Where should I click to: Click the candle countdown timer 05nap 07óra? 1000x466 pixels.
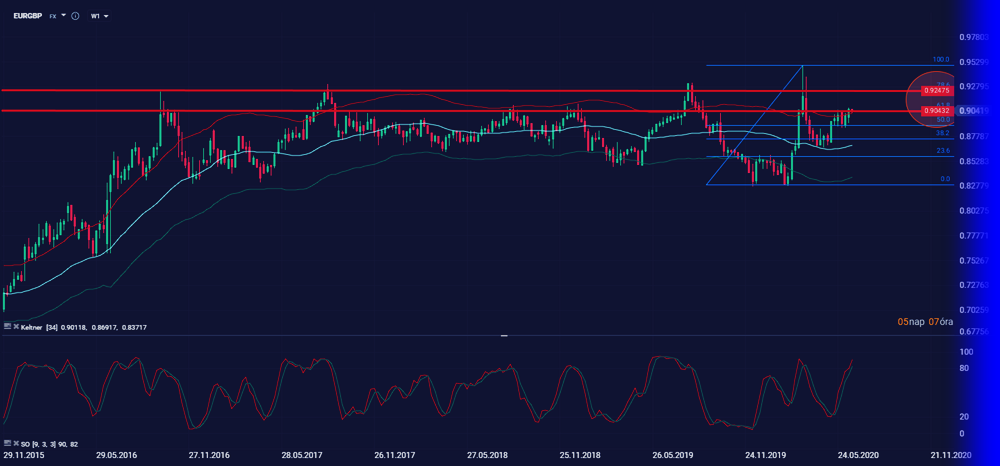coord(924,321)
